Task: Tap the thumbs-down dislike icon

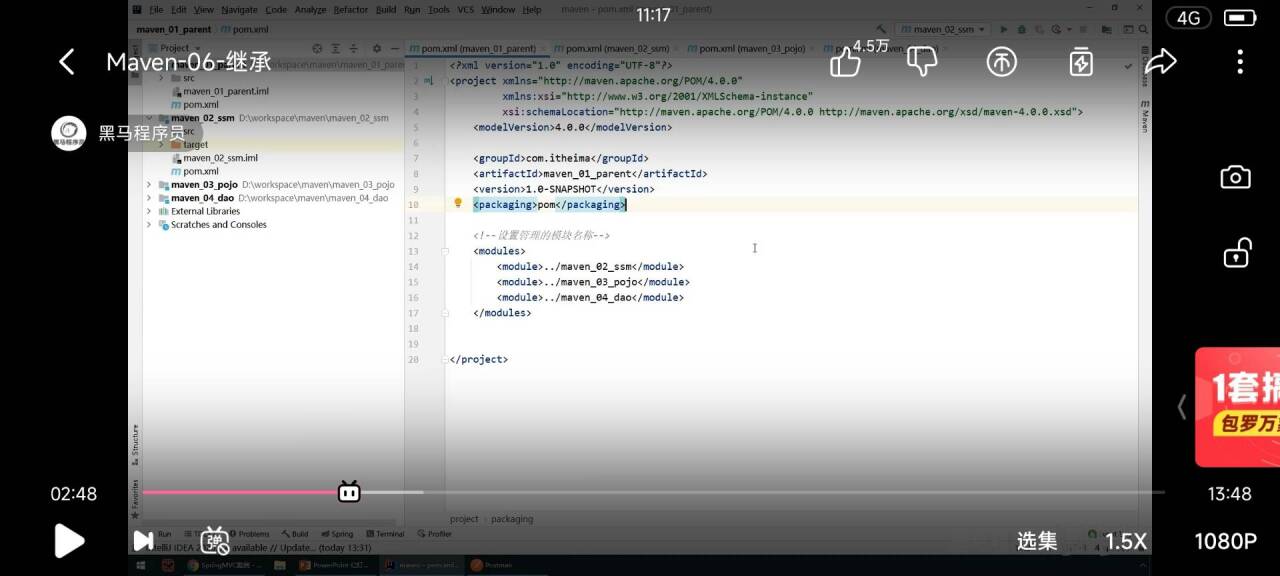Action: (x=922, y=62)
